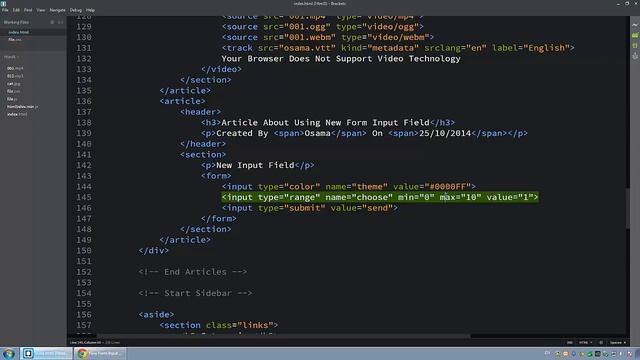Screen dimensions: 640x360
Task: Switch to Brackets in the taskbar
Action: pyautogui.click(x=46, y=353)
